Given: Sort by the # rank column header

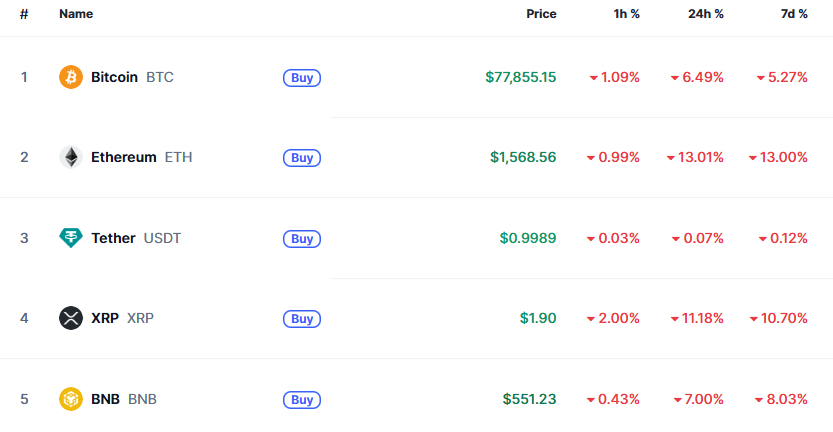Looking at the screenshot, I should coord(24,14).
